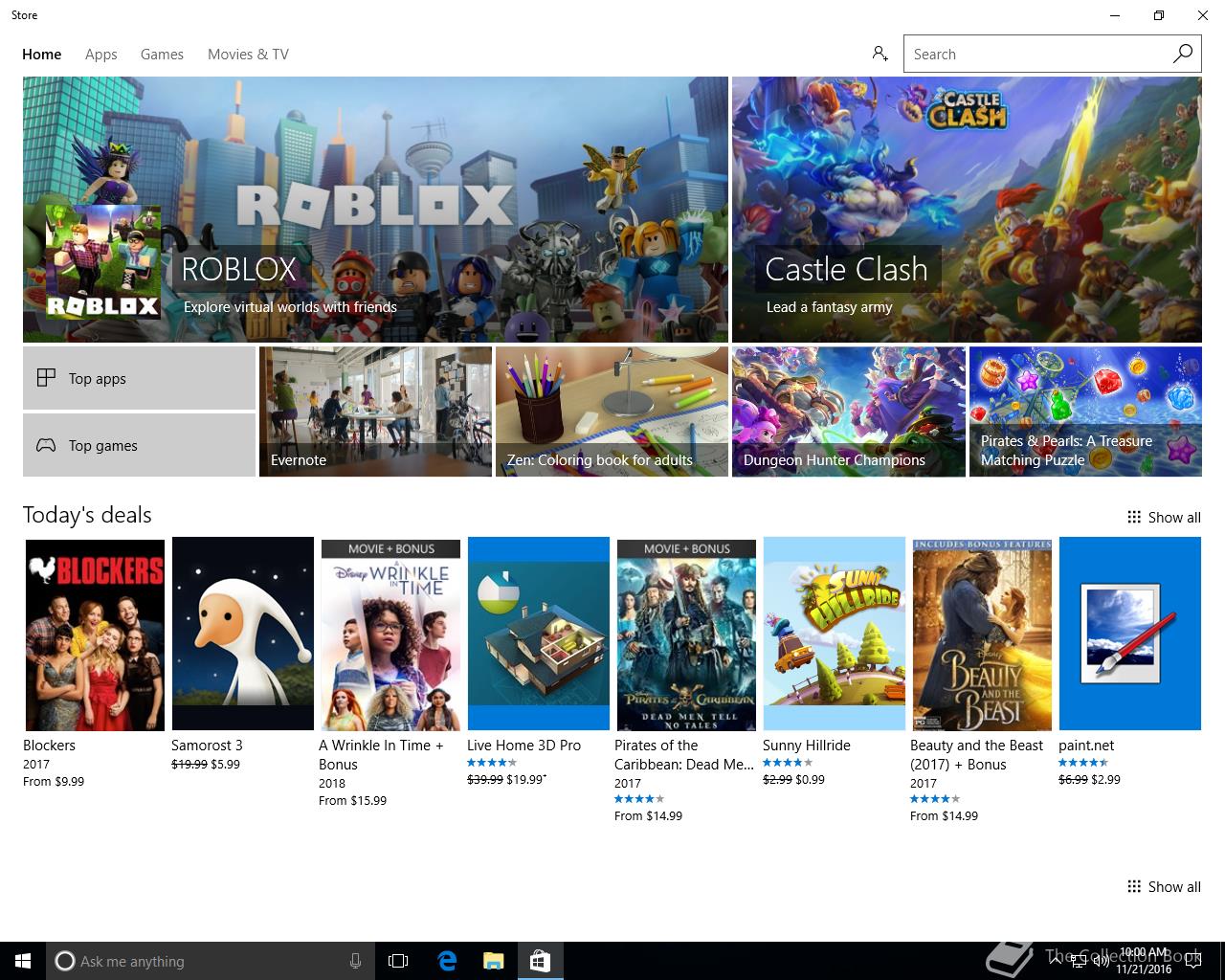Click the Samorost 3 title text

207,745
